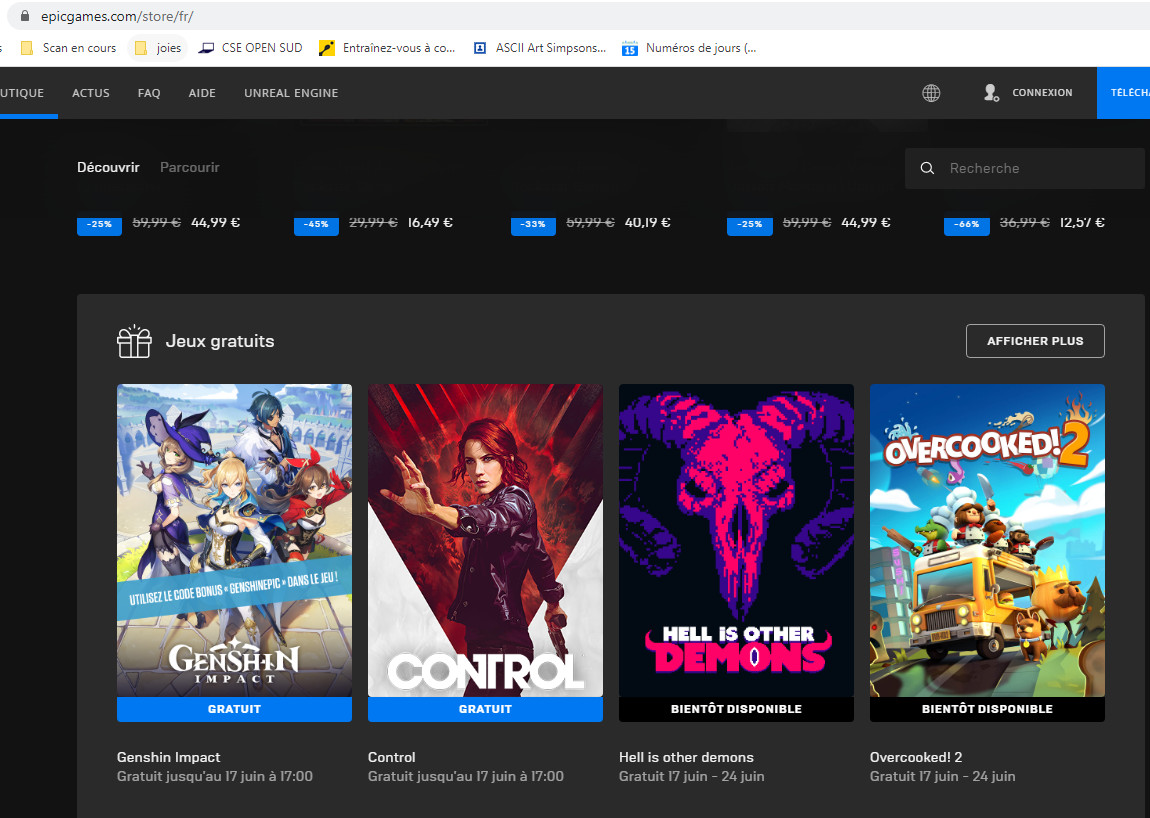1150x818 pixels.
Task: Click the GRATUIT banner under Genshin Impact
Action: 234,709
